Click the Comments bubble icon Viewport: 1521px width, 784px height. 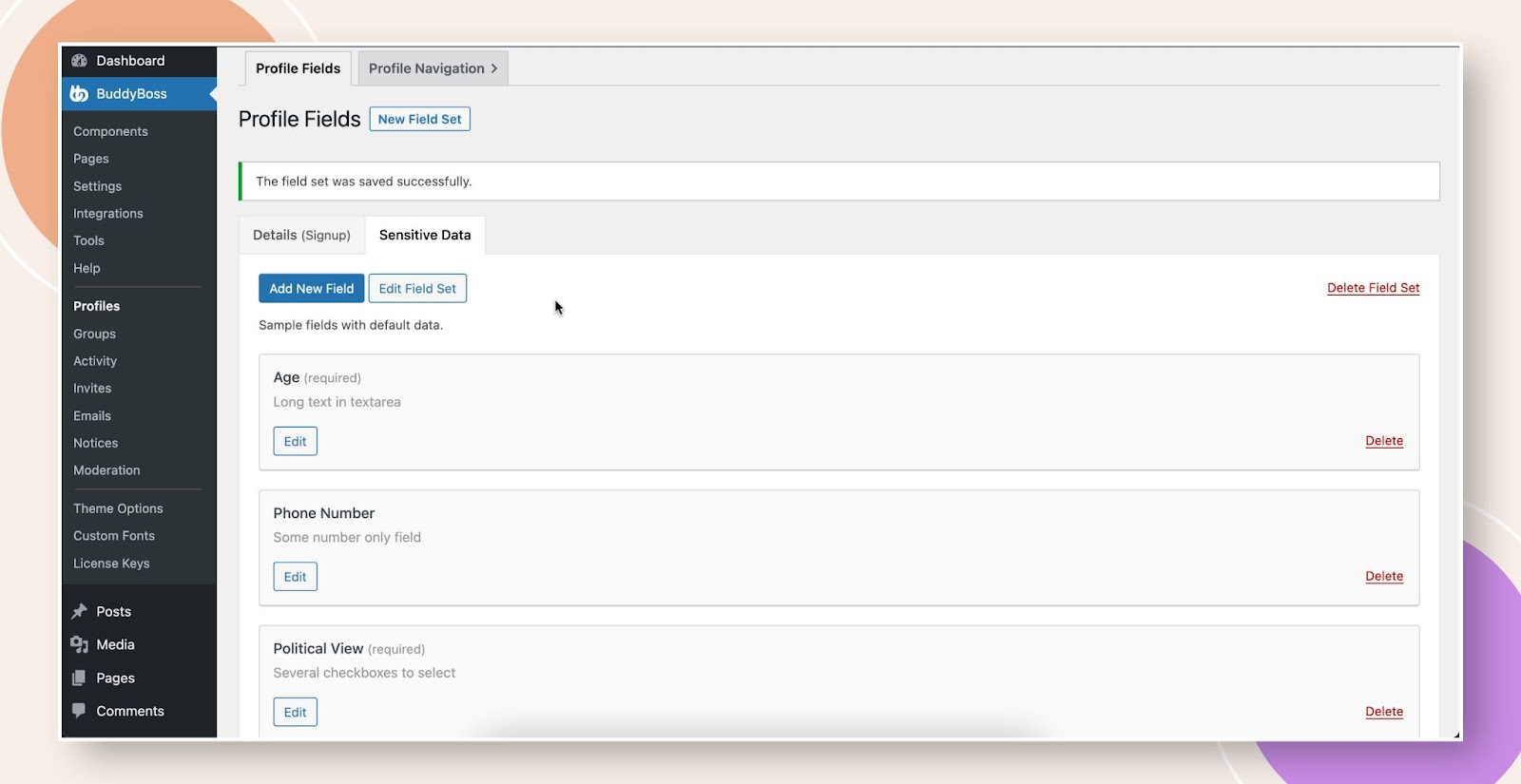[79, 711]
